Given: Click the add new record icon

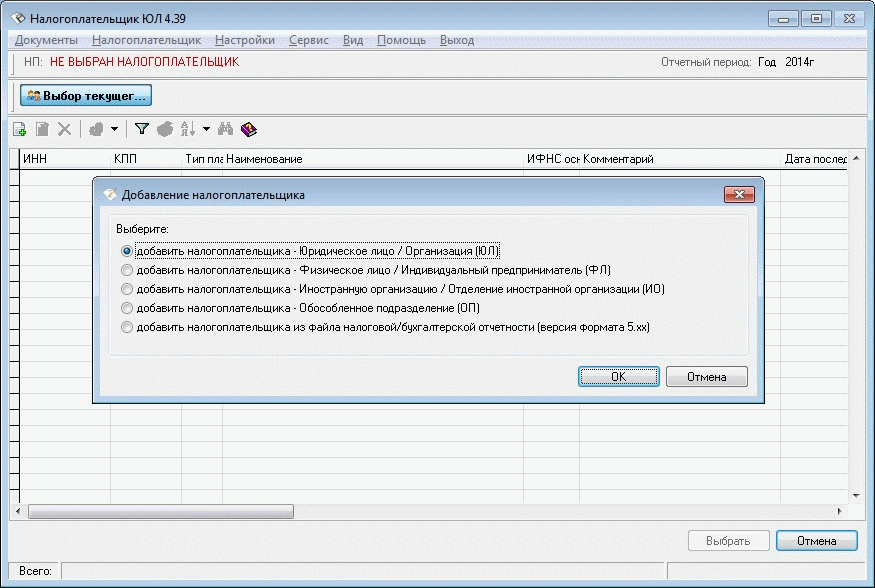Looking at the screenshot, I should tap(19, 129).
